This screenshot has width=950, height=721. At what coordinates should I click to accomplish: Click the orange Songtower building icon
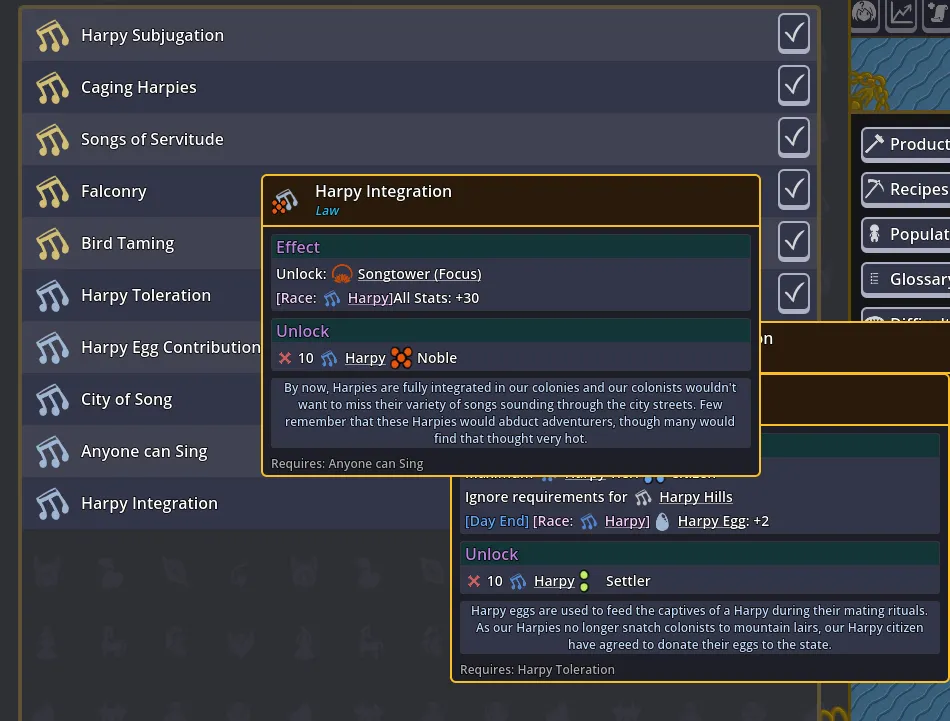tap(342, 274)
